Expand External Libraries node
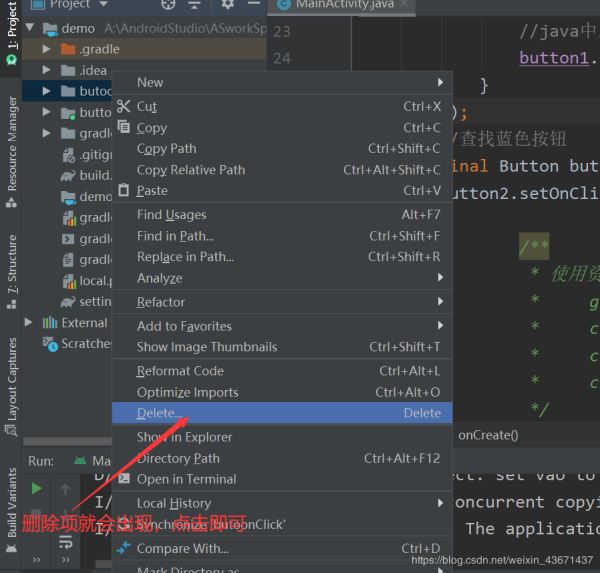600x573 pixels. click(29, 322)
